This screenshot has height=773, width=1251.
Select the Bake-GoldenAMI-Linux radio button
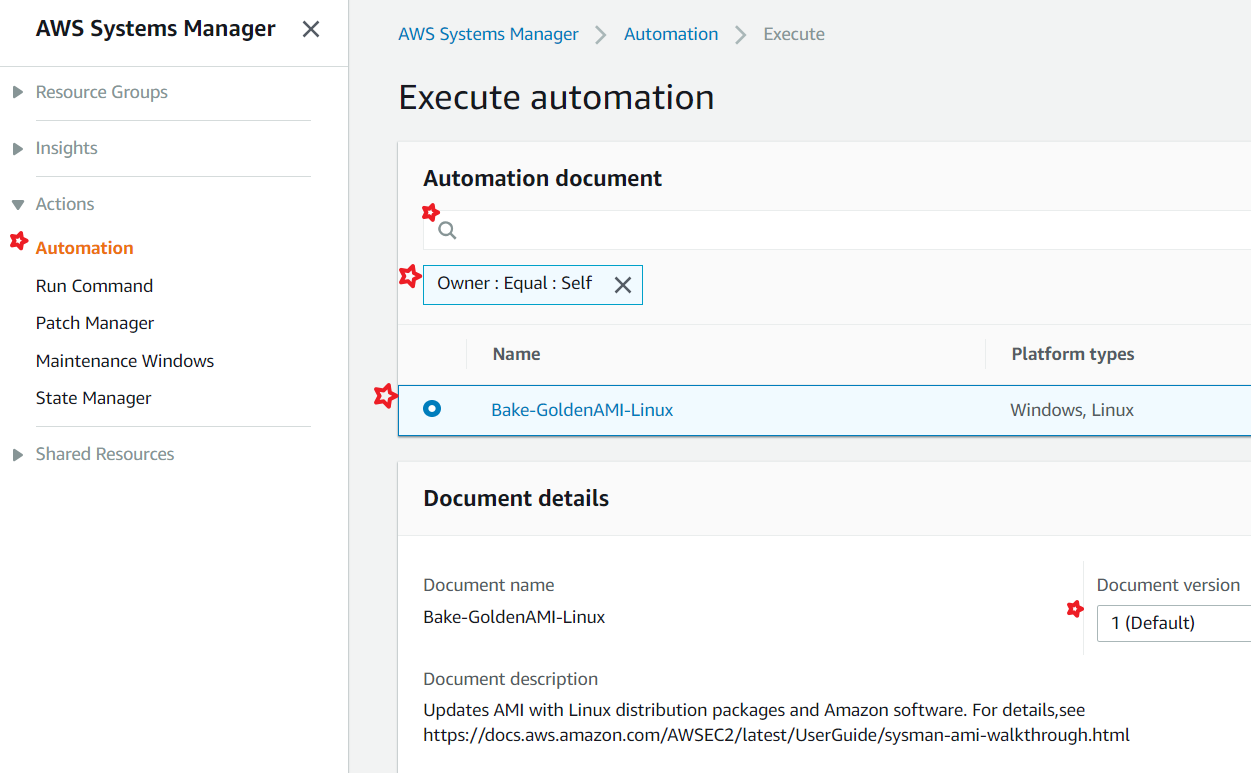[432, 409]
